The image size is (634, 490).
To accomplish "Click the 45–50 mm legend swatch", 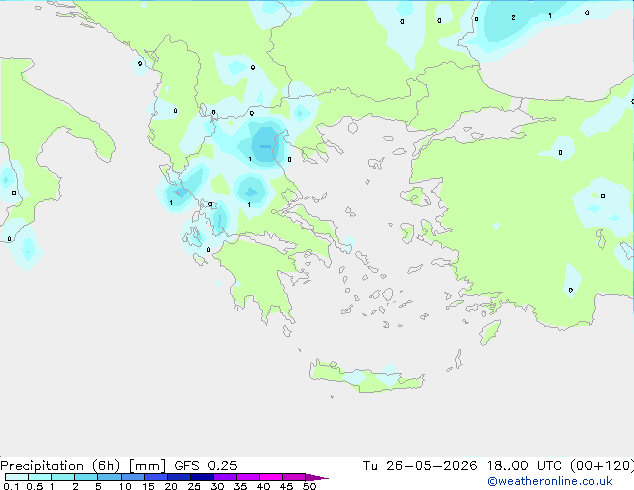I will click(294, 477).
